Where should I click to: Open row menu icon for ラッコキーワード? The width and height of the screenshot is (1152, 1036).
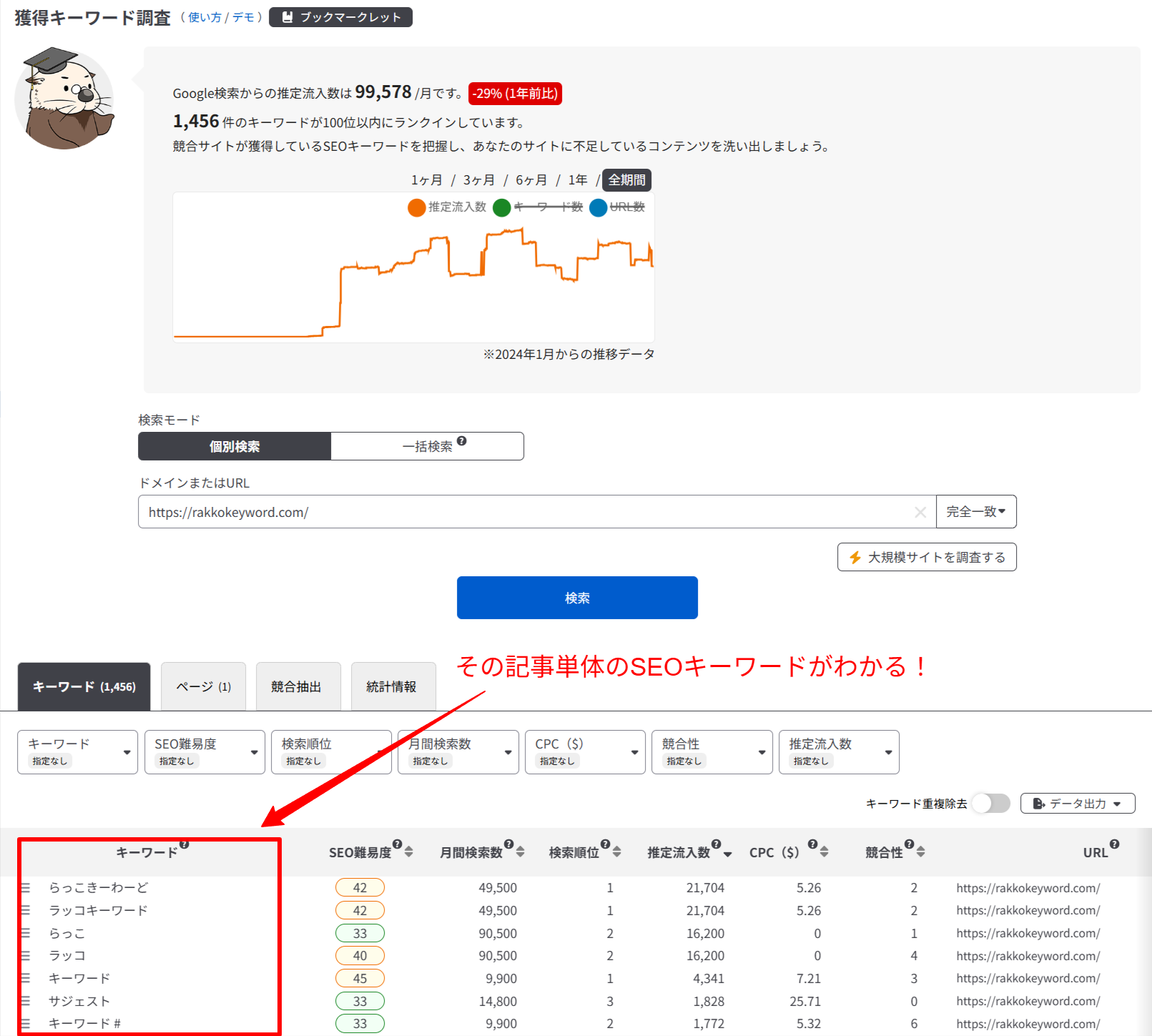26,910
